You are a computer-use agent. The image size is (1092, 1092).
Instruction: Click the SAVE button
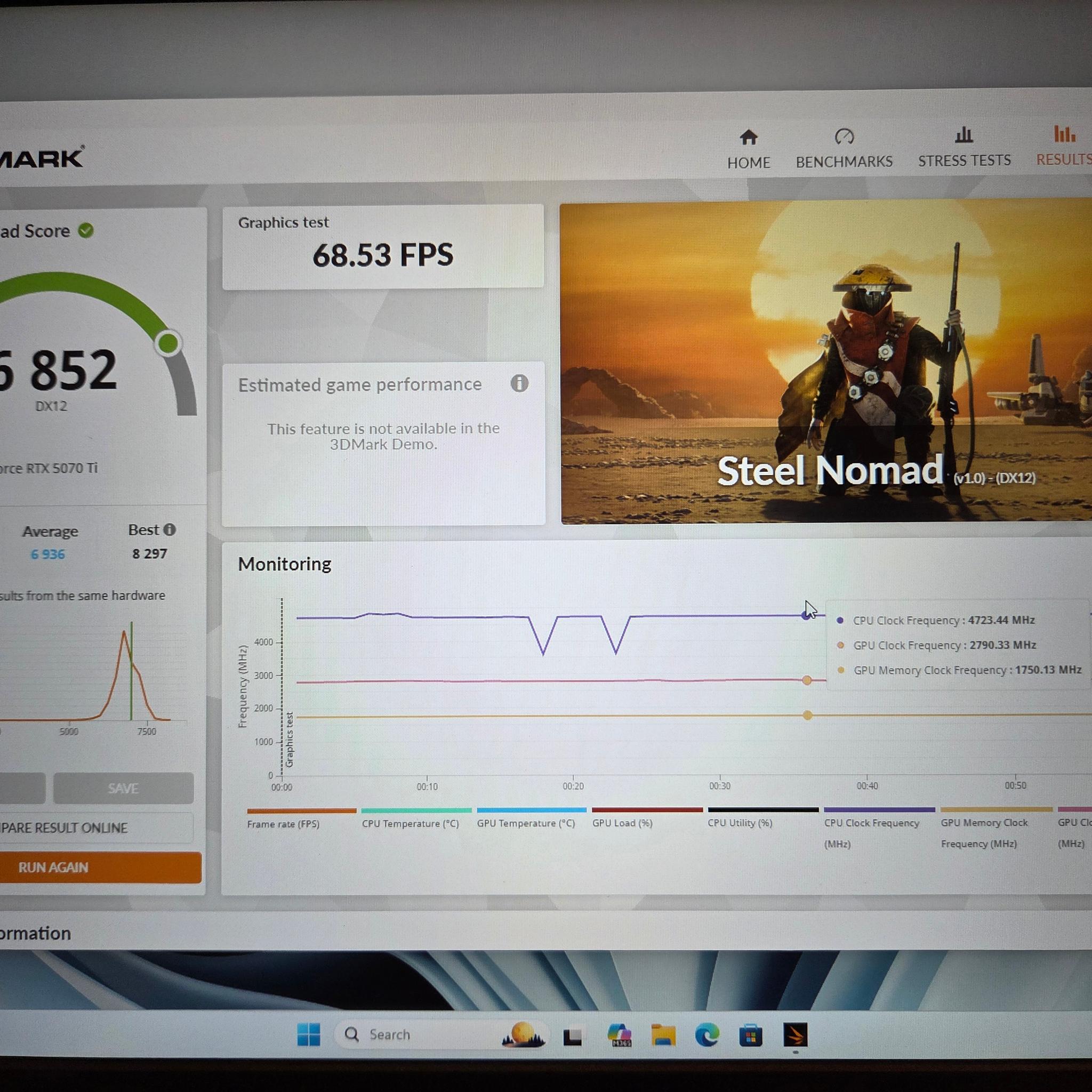click(x=123, y=788)
